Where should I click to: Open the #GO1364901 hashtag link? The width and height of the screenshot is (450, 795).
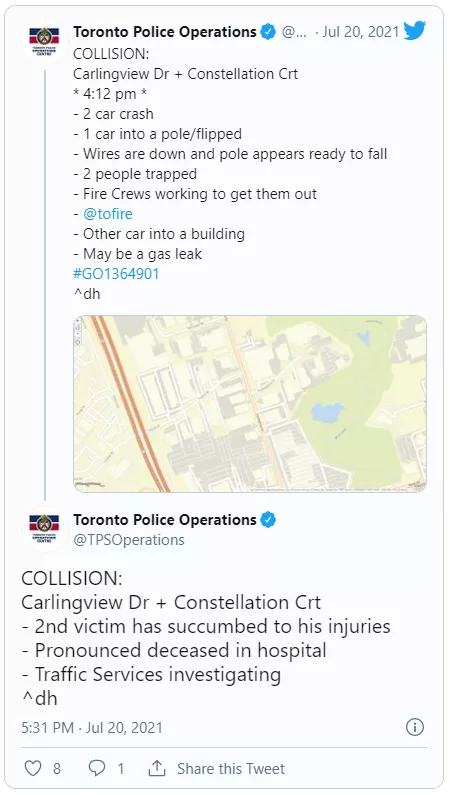pos(116,274)
